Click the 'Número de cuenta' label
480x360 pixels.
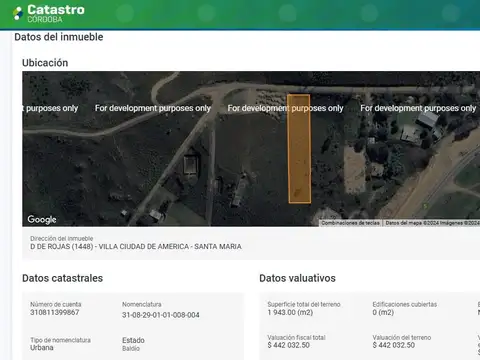click(56, 304)
